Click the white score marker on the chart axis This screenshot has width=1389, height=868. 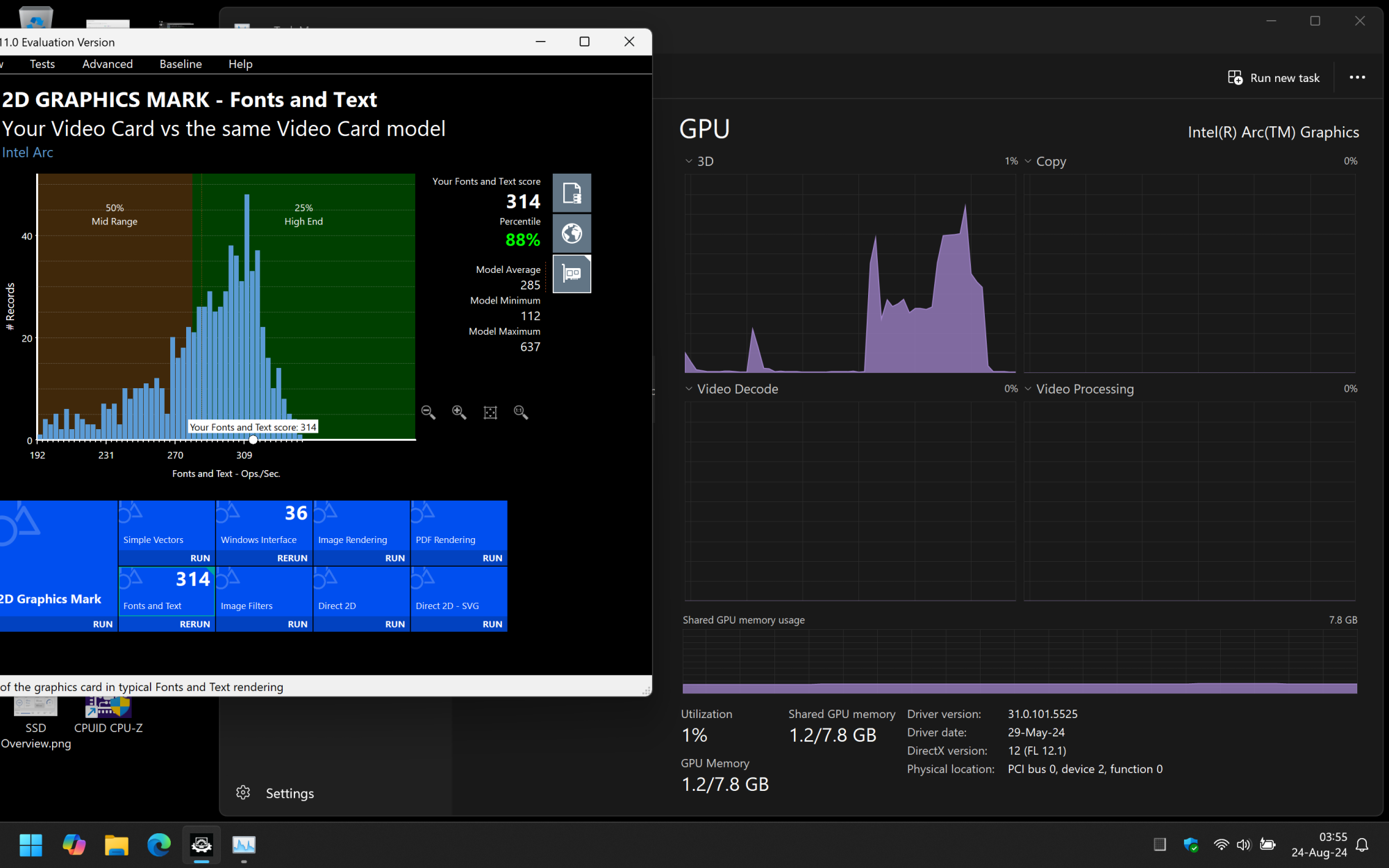pos(253,440)
